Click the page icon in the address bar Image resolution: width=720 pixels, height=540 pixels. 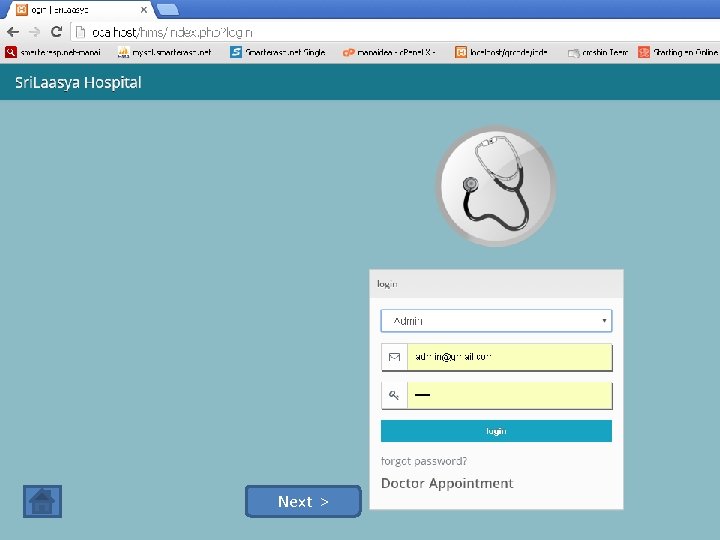point(80,32)
